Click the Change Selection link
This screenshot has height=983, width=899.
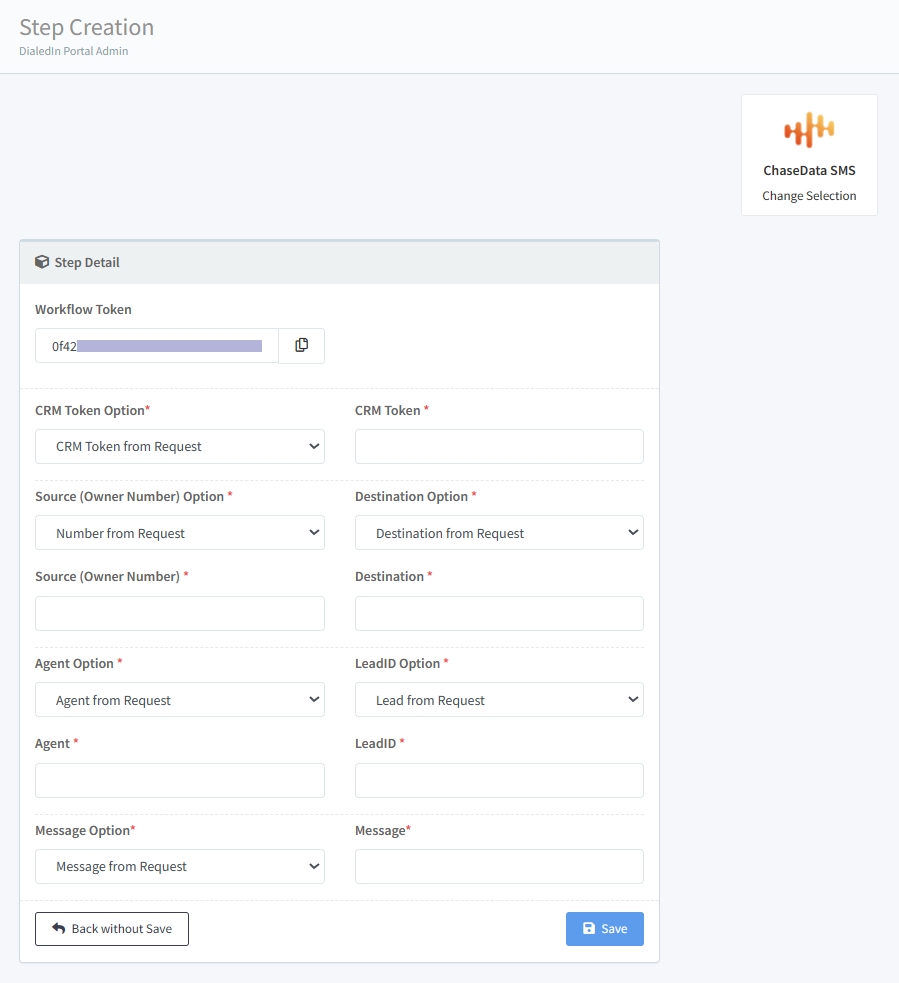808,195
